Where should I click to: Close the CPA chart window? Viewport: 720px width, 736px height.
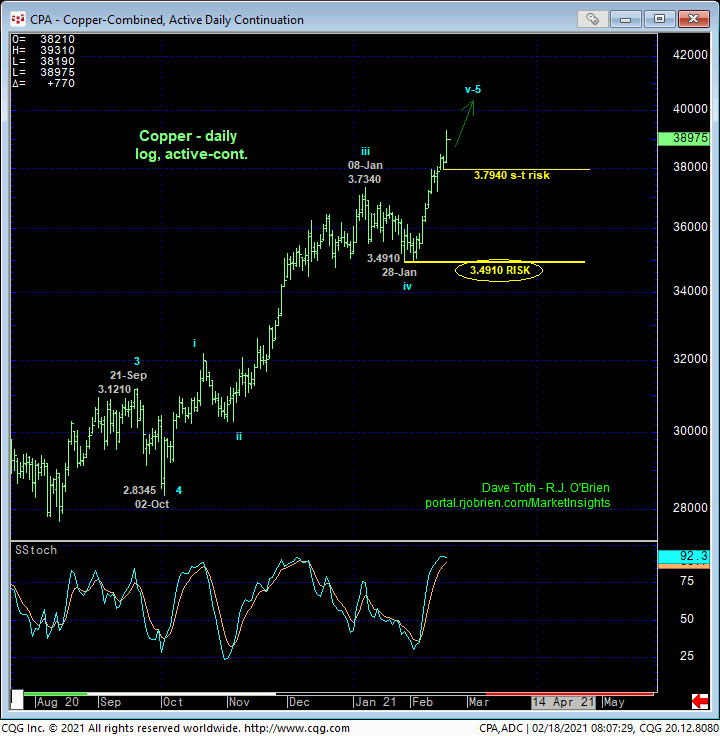[692, 19]
